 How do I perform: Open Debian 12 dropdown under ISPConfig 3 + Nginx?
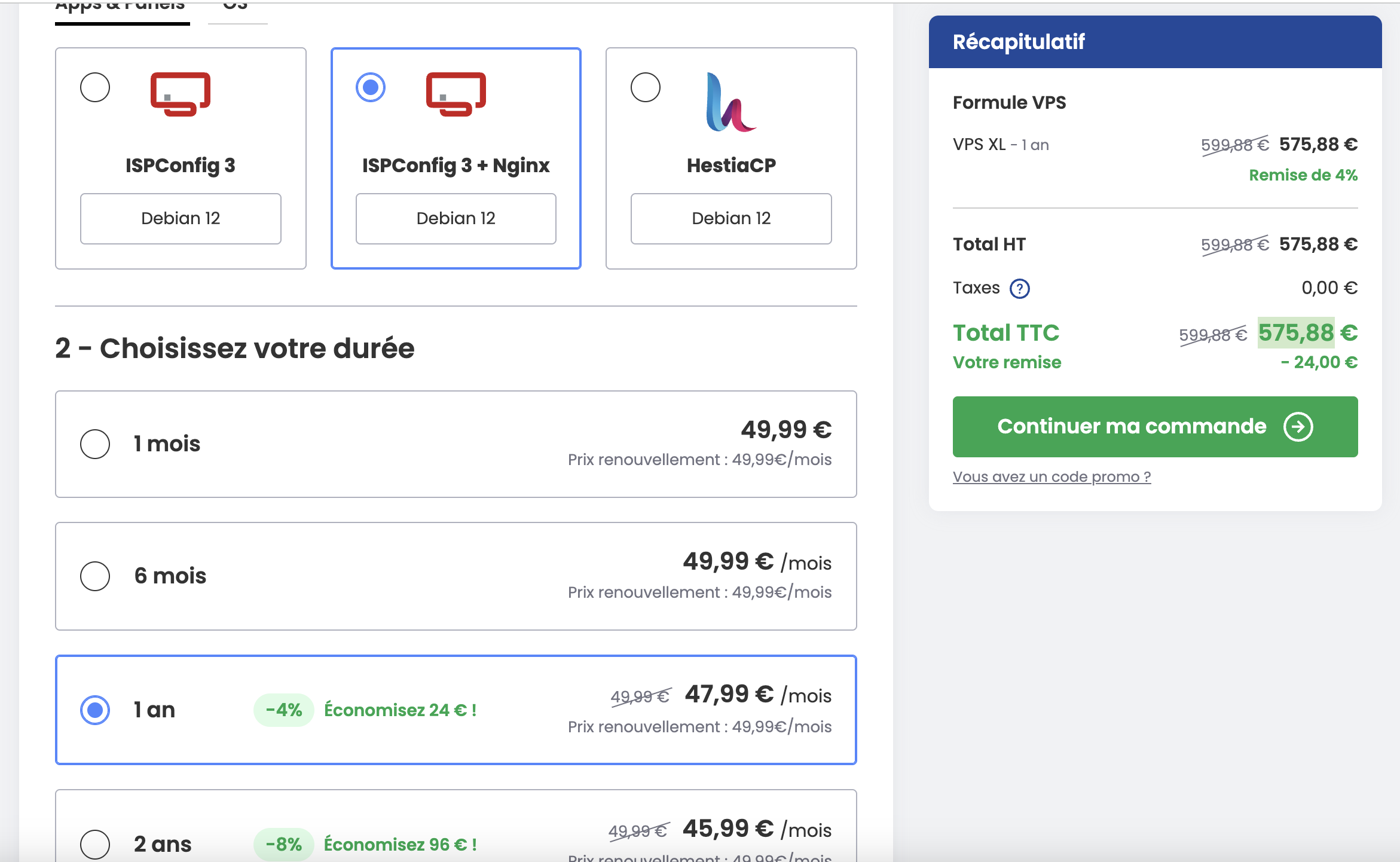coord(456,218)
